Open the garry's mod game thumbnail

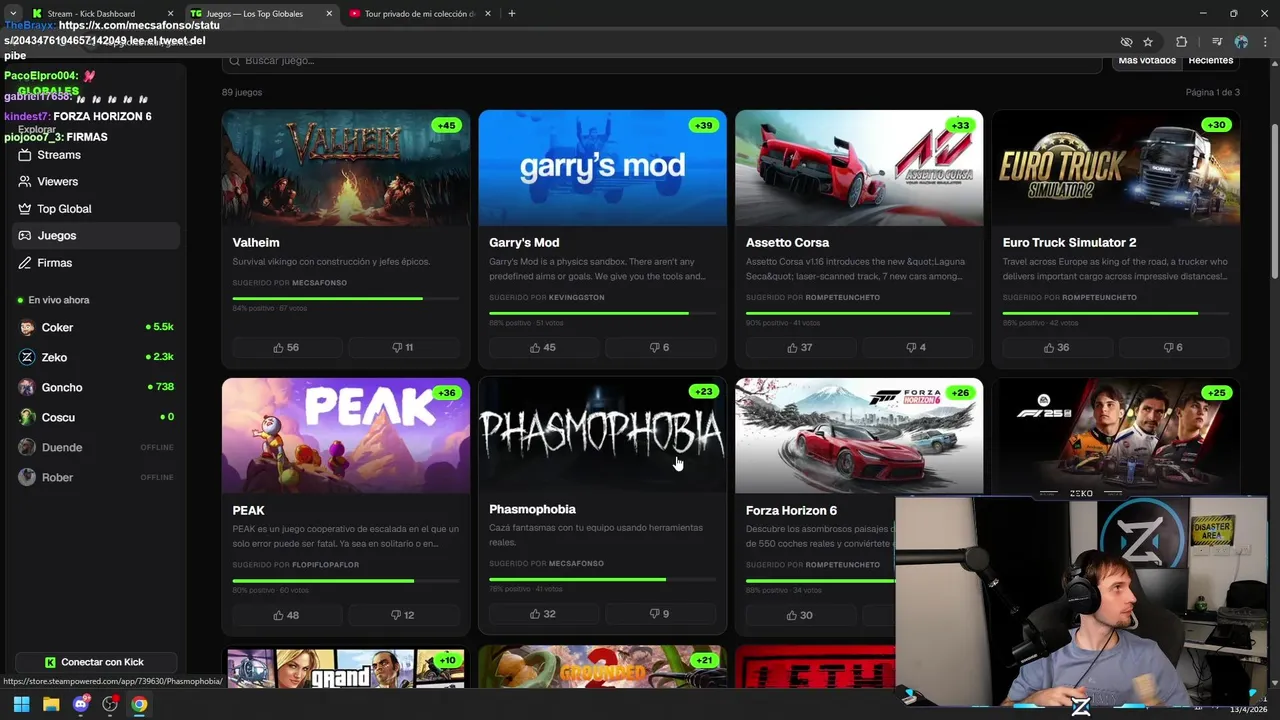click(x=603, y=168)
